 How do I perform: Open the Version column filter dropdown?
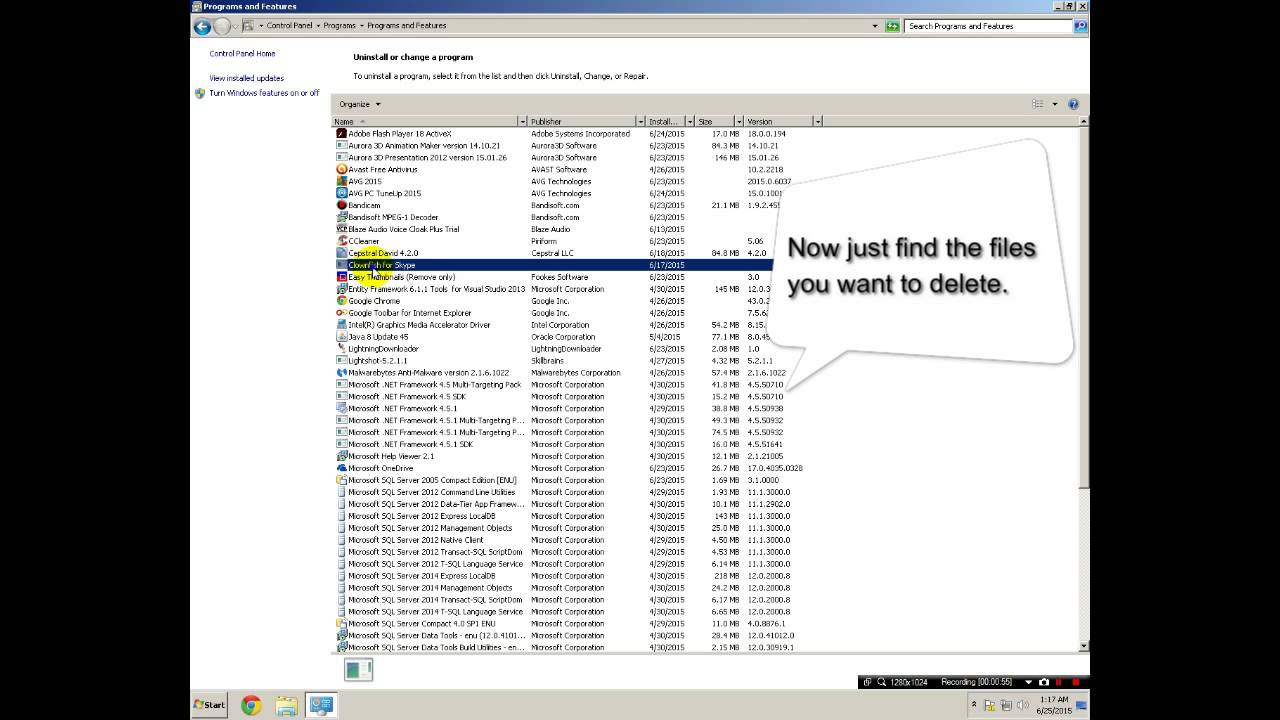(x=817, y=121)
